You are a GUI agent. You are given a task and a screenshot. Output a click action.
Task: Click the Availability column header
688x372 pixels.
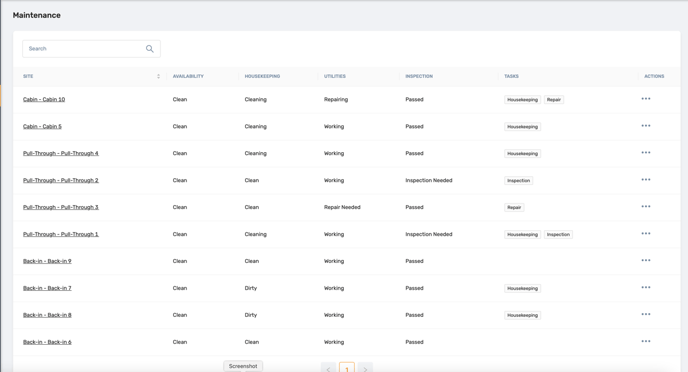[x=188, y=76]
